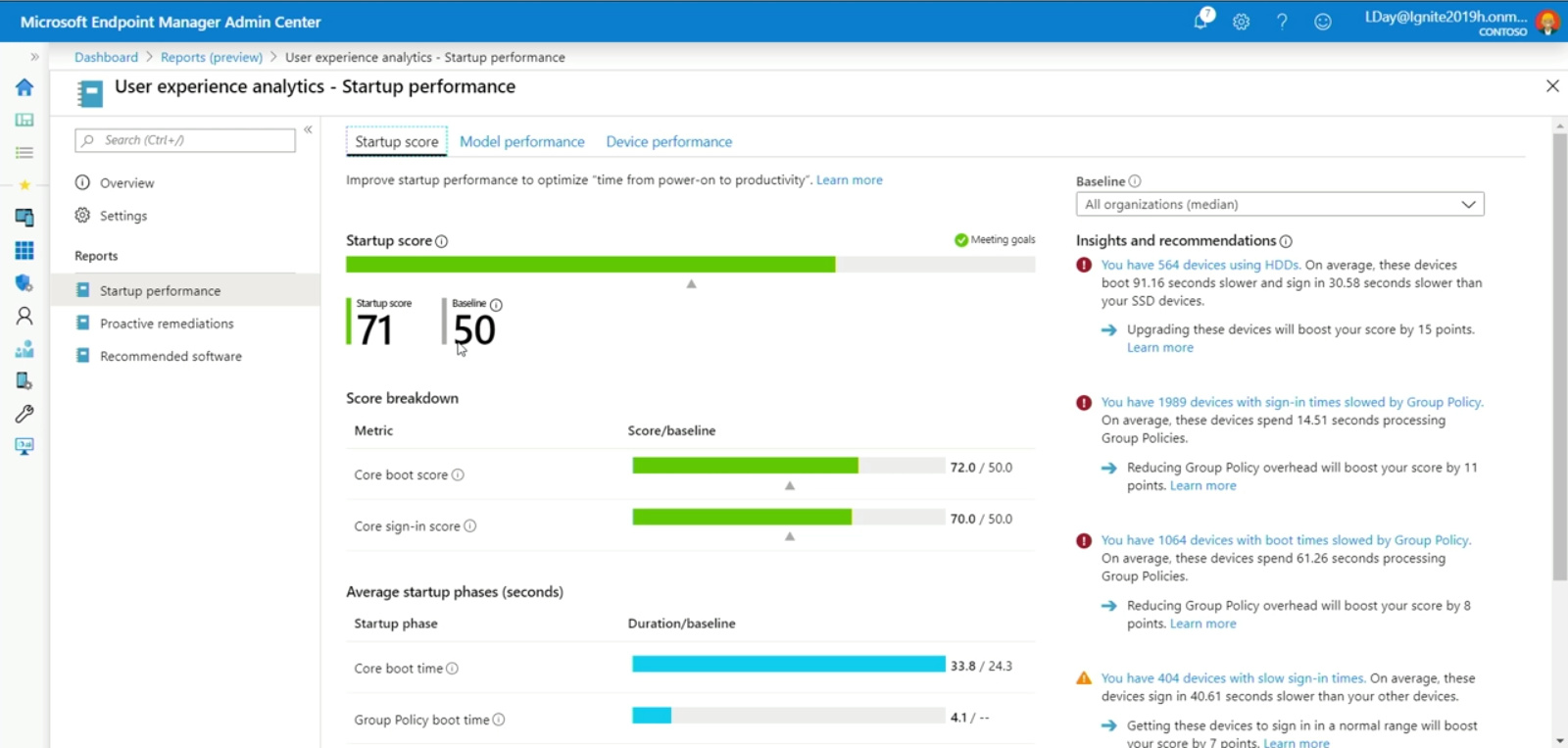Click the green Startup score progress bar
1568x748 pixels.
(591, 265)
